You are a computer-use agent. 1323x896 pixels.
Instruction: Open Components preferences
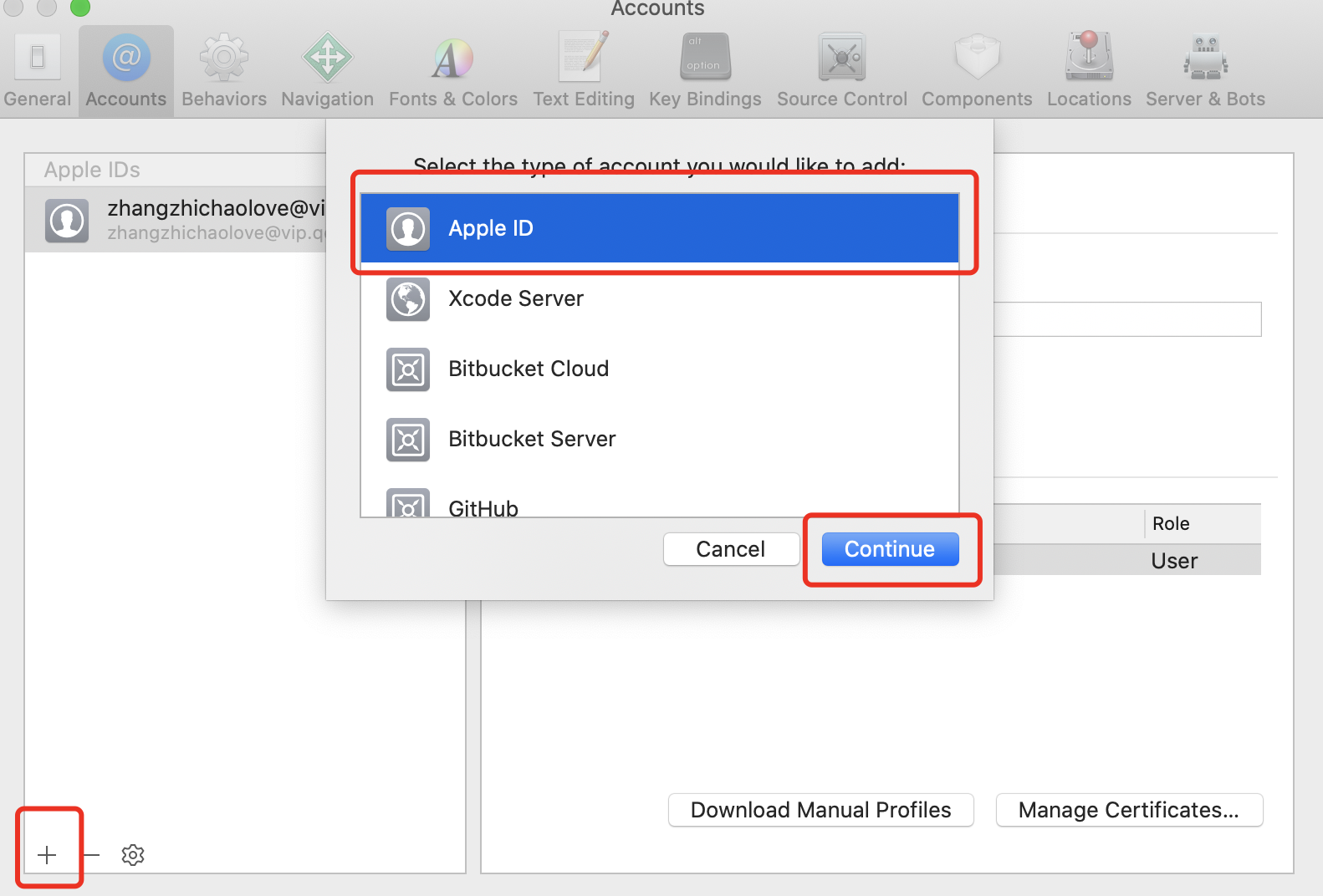tap(977, 72)
